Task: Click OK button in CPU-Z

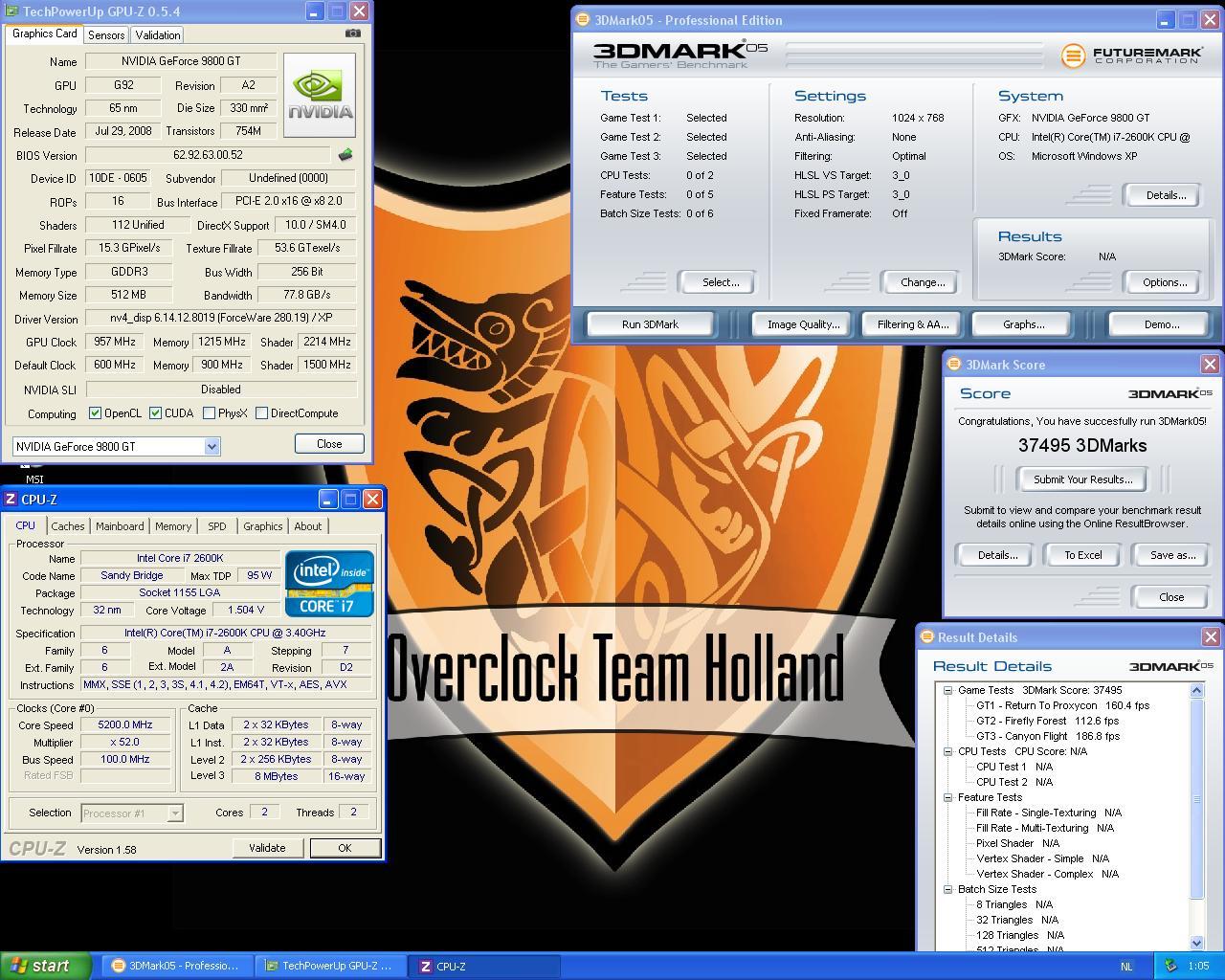Action: pos(345,848)
